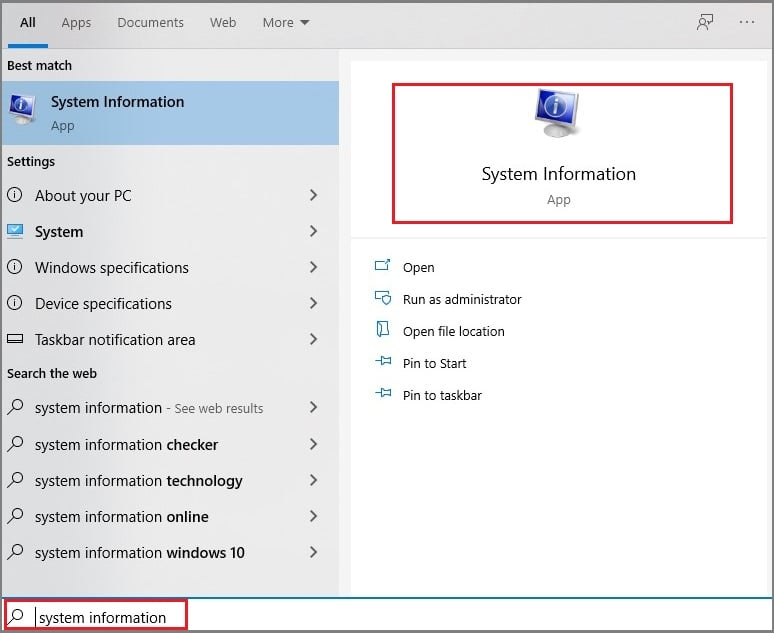Switch to the Apps tab
This screenshot has width=774, height=633.
pos(76,22)
